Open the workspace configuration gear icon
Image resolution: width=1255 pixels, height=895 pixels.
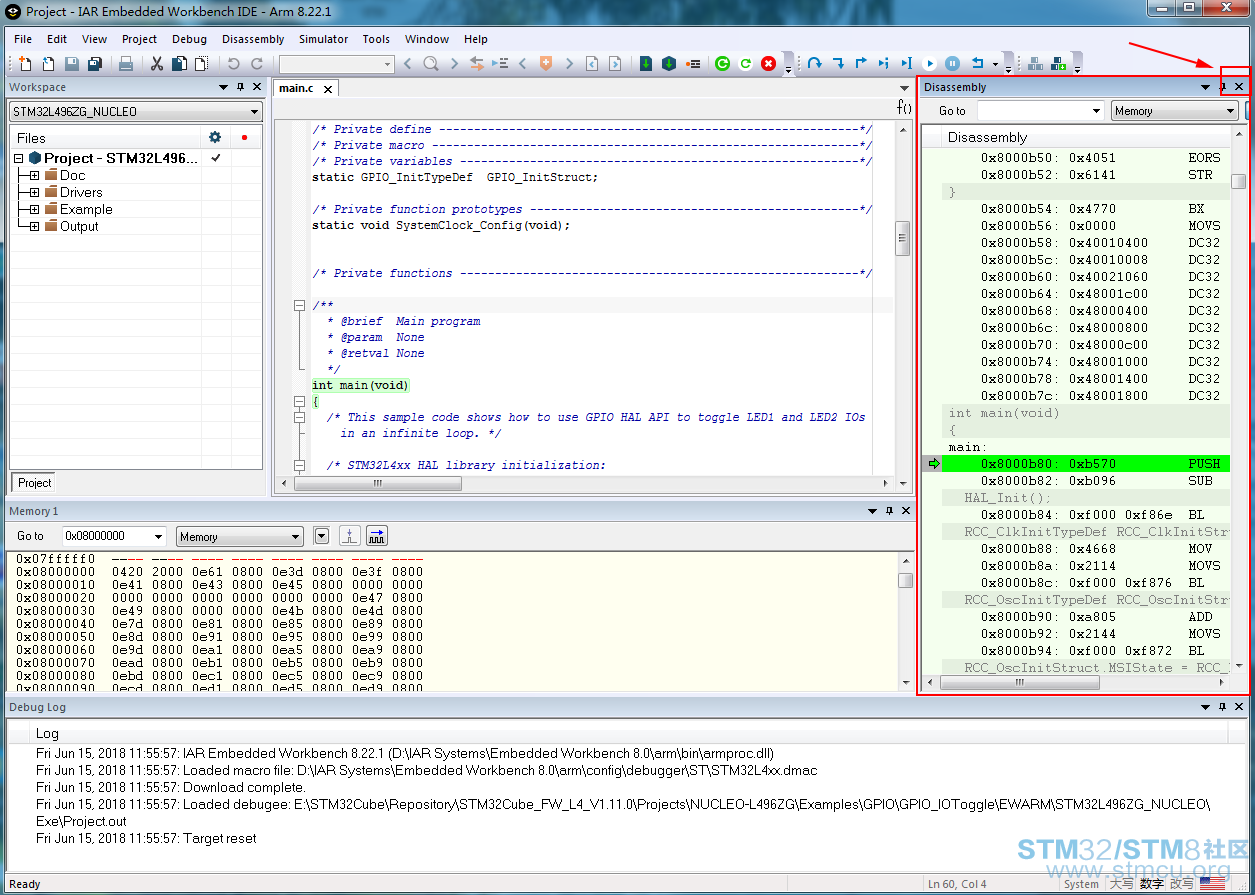[x=215, y=137]
